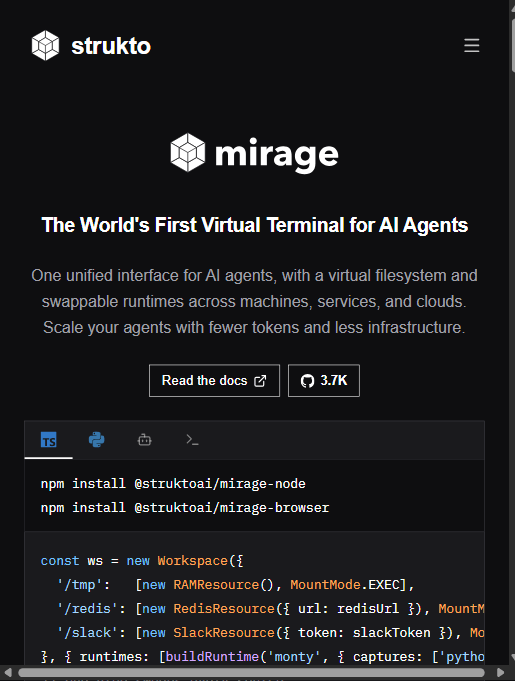515x681 pixels.
Task: Click the npm install mirage-node line
Action: tap(173, 484)
